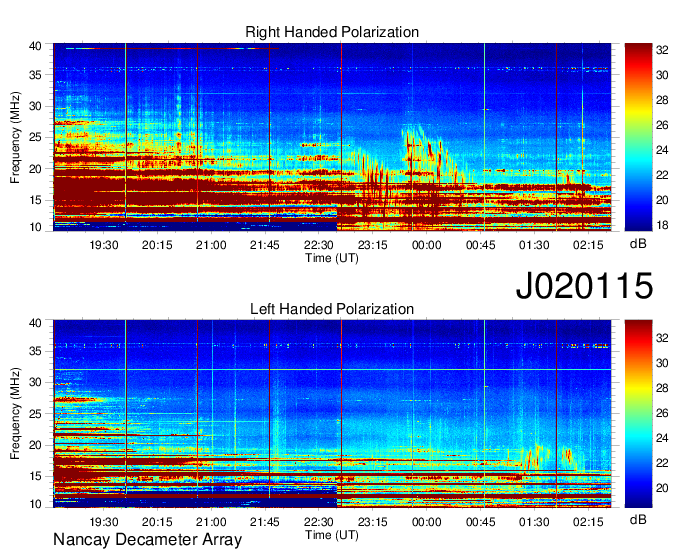The height and width of the screenshot is (552, 680).
Task: Click "22:30" time tick under left-handed plot
Action: [319, 522]
